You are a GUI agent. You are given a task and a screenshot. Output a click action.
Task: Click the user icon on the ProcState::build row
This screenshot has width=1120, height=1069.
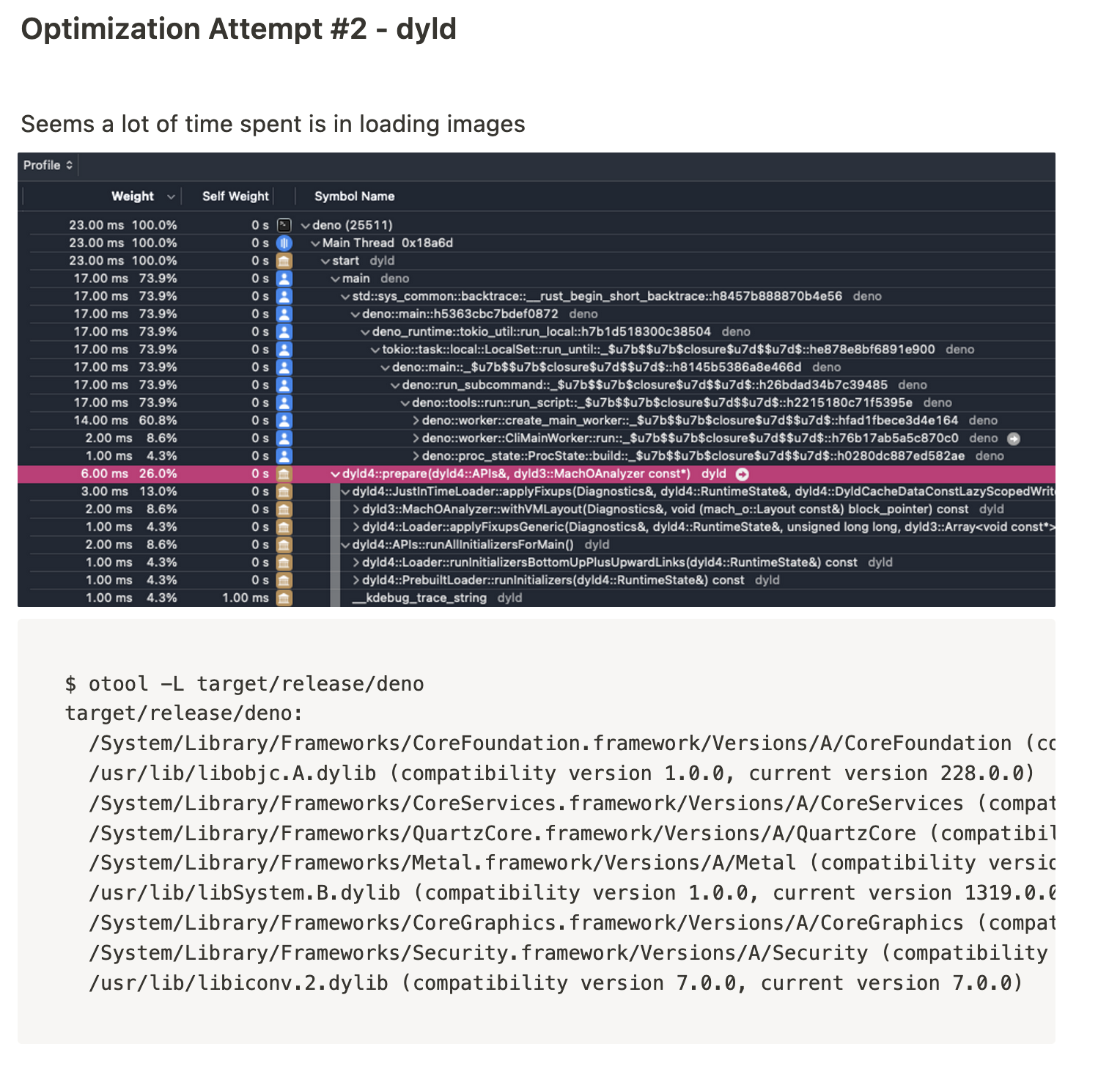[284, 456]
